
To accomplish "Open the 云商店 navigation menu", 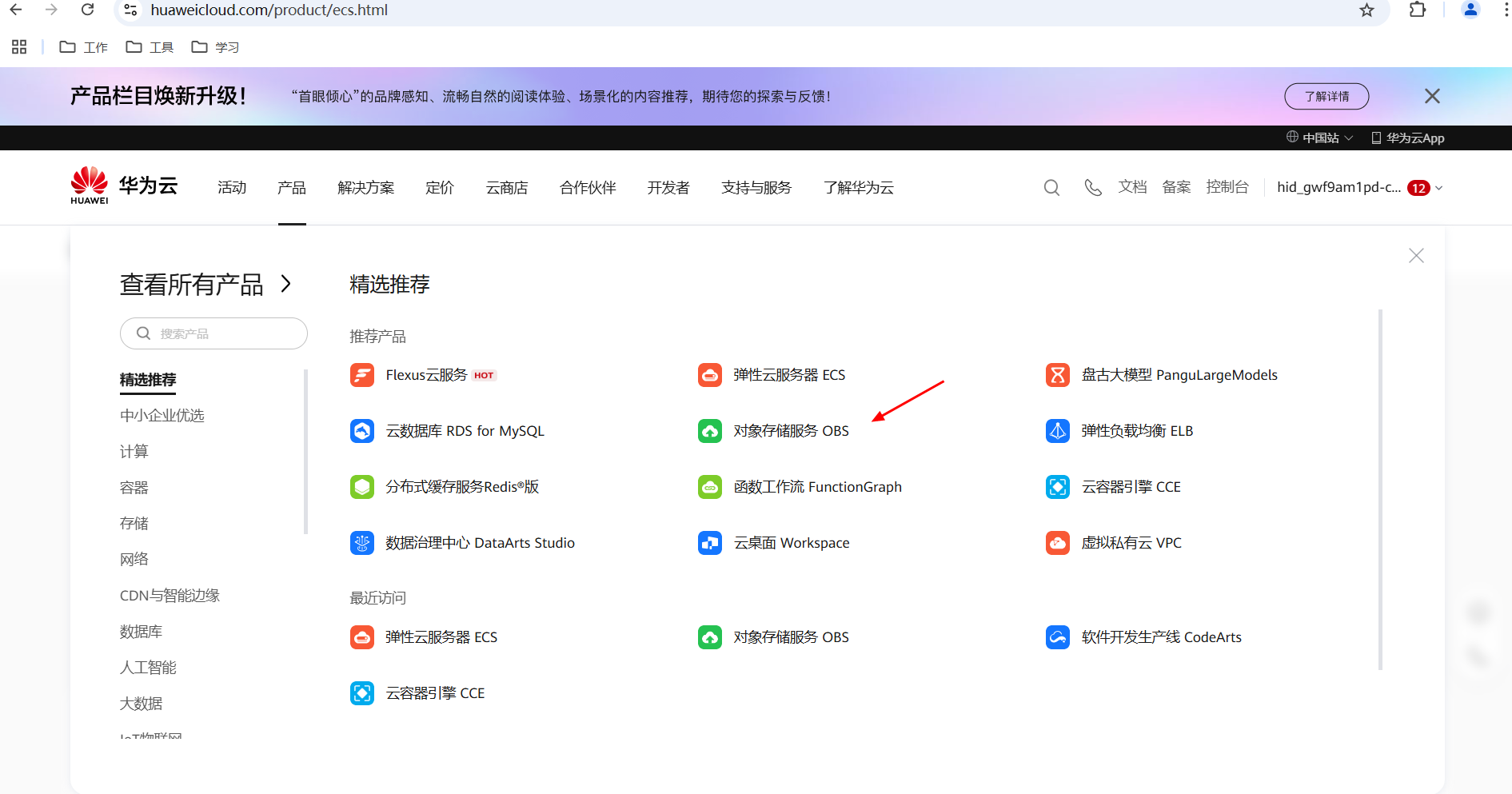I will tap(507, 188).
